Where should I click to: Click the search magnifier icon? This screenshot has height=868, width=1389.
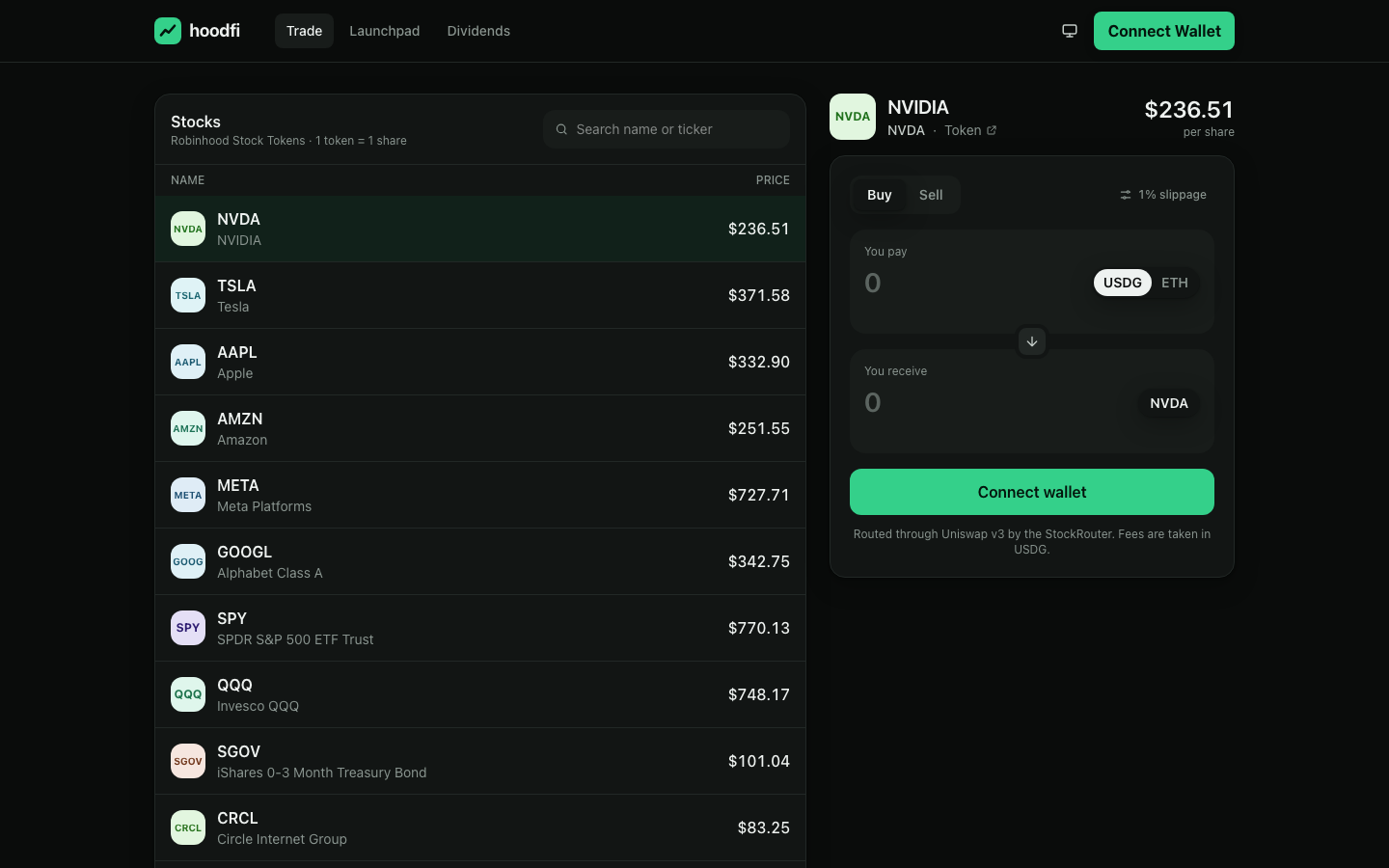[561, 129]
